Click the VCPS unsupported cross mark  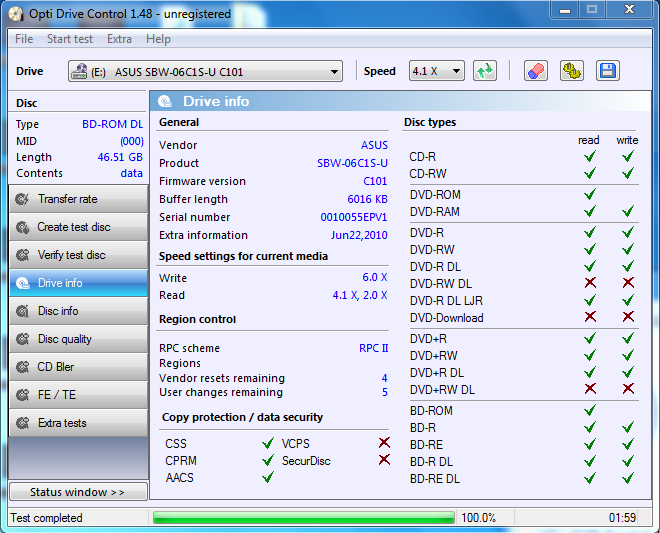pos(384,442)
